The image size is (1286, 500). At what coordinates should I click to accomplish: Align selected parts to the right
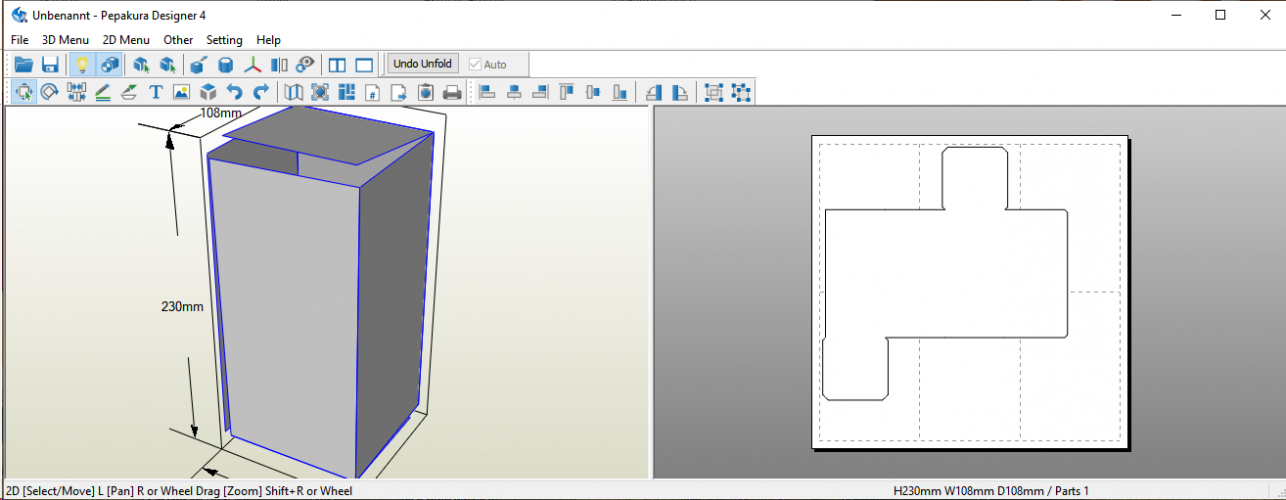click(x=541, y=92)
